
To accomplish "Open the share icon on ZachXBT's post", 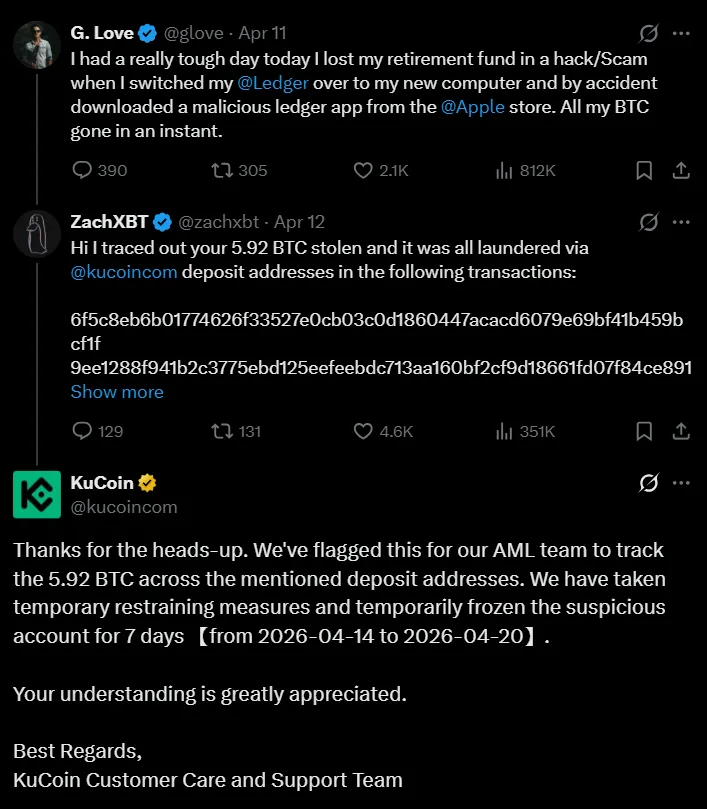I will (x=681, y=431).
